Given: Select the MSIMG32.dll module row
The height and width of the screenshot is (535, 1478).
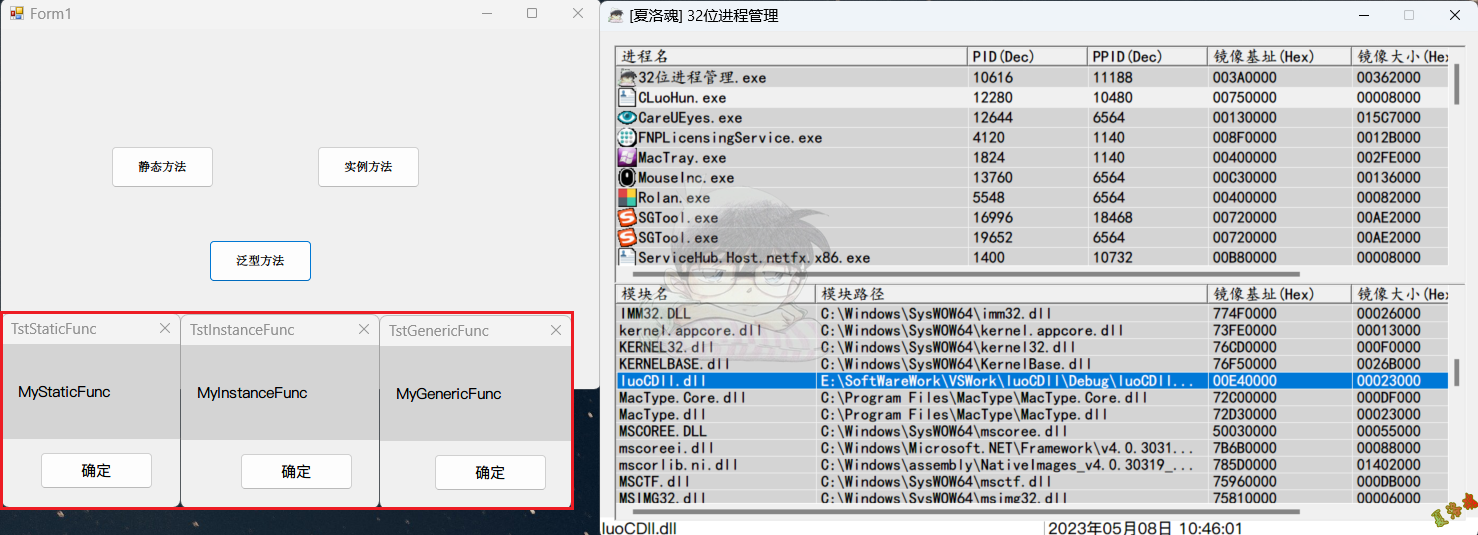Looking at the screenshot, I should pos(1032,498).
